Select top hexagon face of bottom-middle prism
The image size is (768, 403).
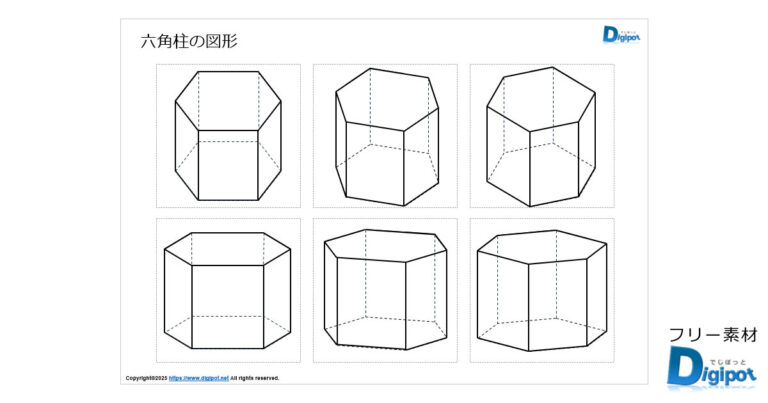[x=385, y=246]
